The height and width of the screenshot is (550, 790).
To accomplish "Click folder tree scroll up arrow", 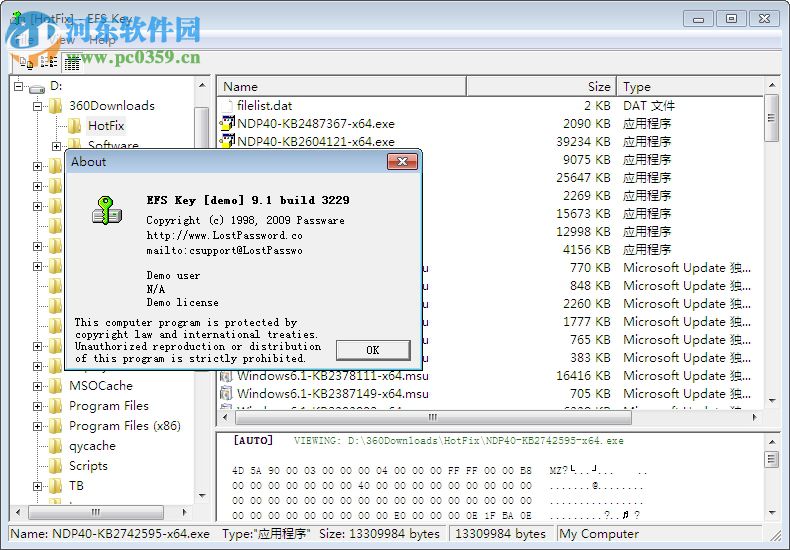I will [x=202, y=86].
